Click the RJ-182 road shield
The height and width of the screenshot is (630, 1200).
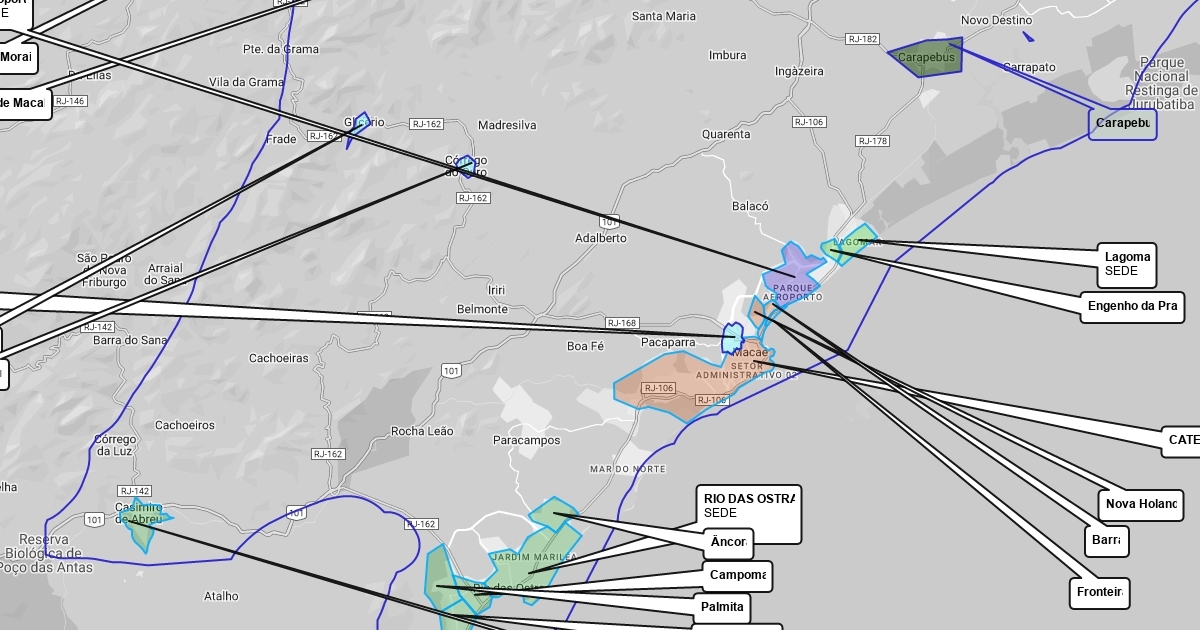(862, 39)
